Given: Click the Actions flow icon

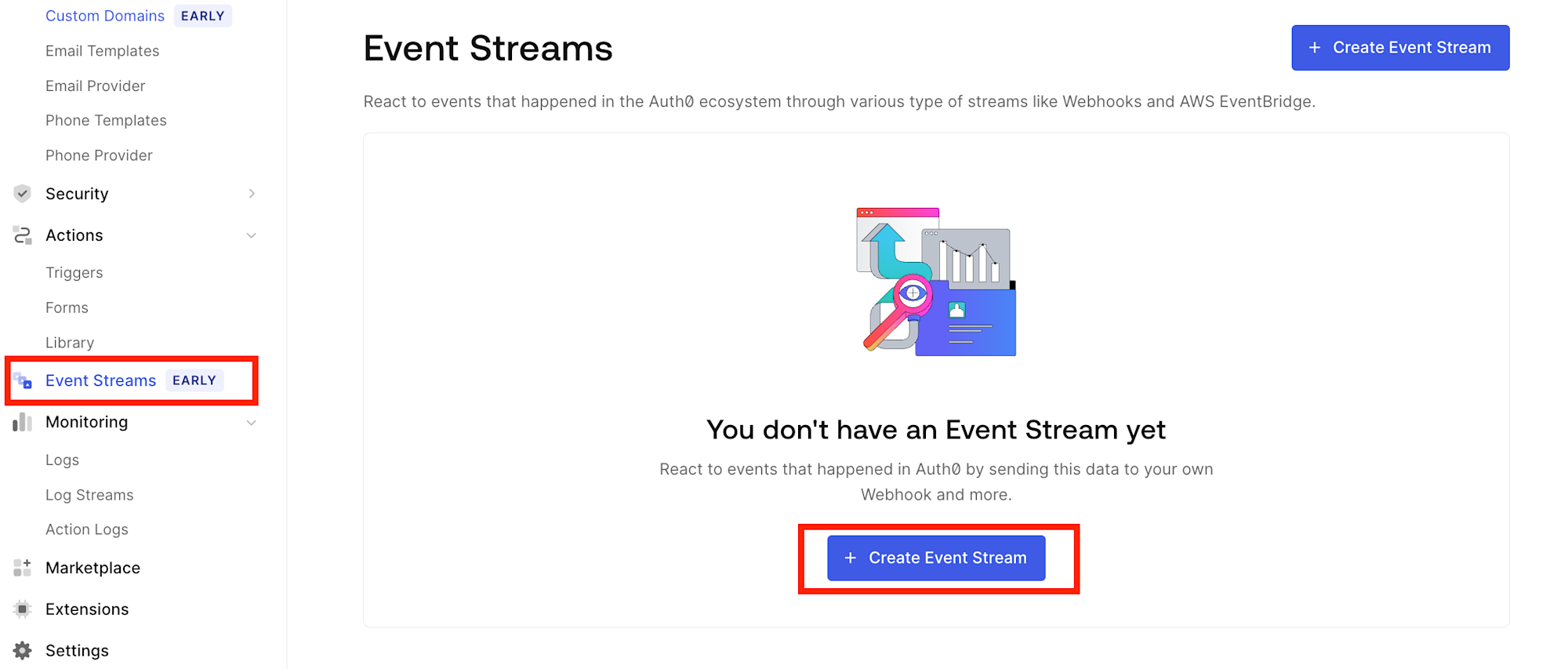Looking at the screenshot, I should 23,235.
